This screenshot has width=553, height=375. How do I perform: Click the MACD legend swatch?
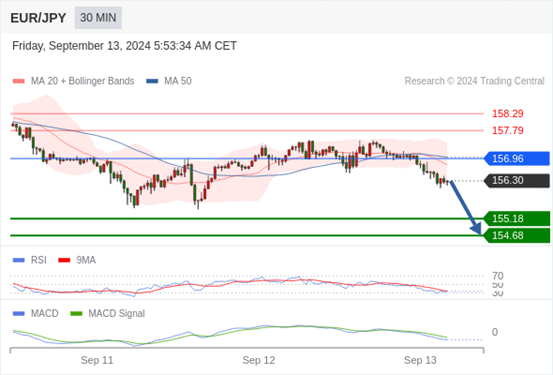pyautogui.click(x=19, y=314)
